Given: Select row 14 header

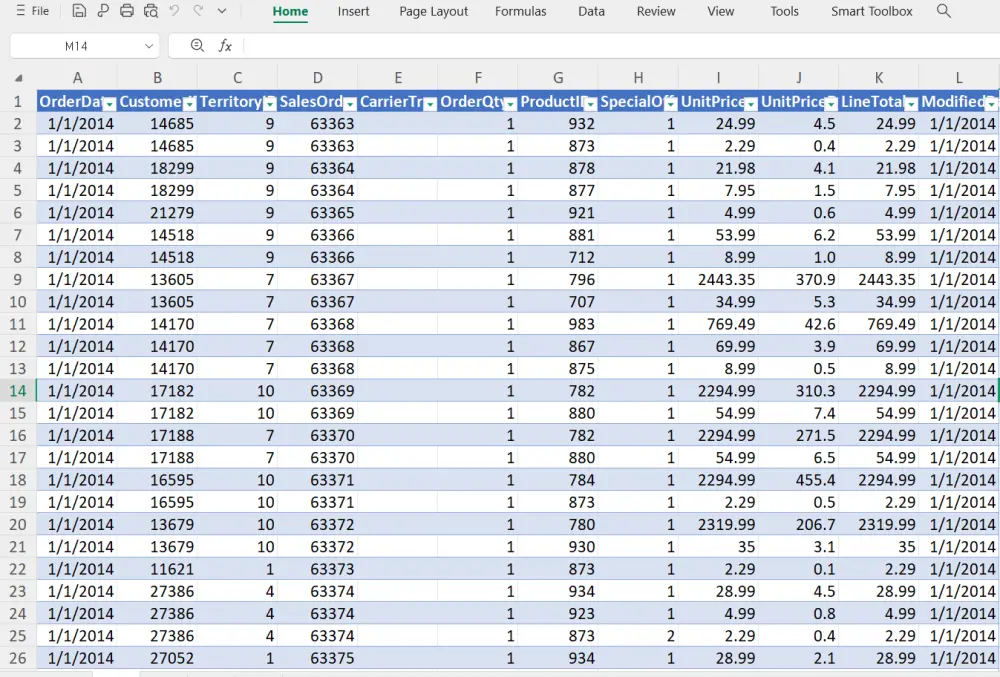Looking at the screenshot, I should (x=18, y=391).
